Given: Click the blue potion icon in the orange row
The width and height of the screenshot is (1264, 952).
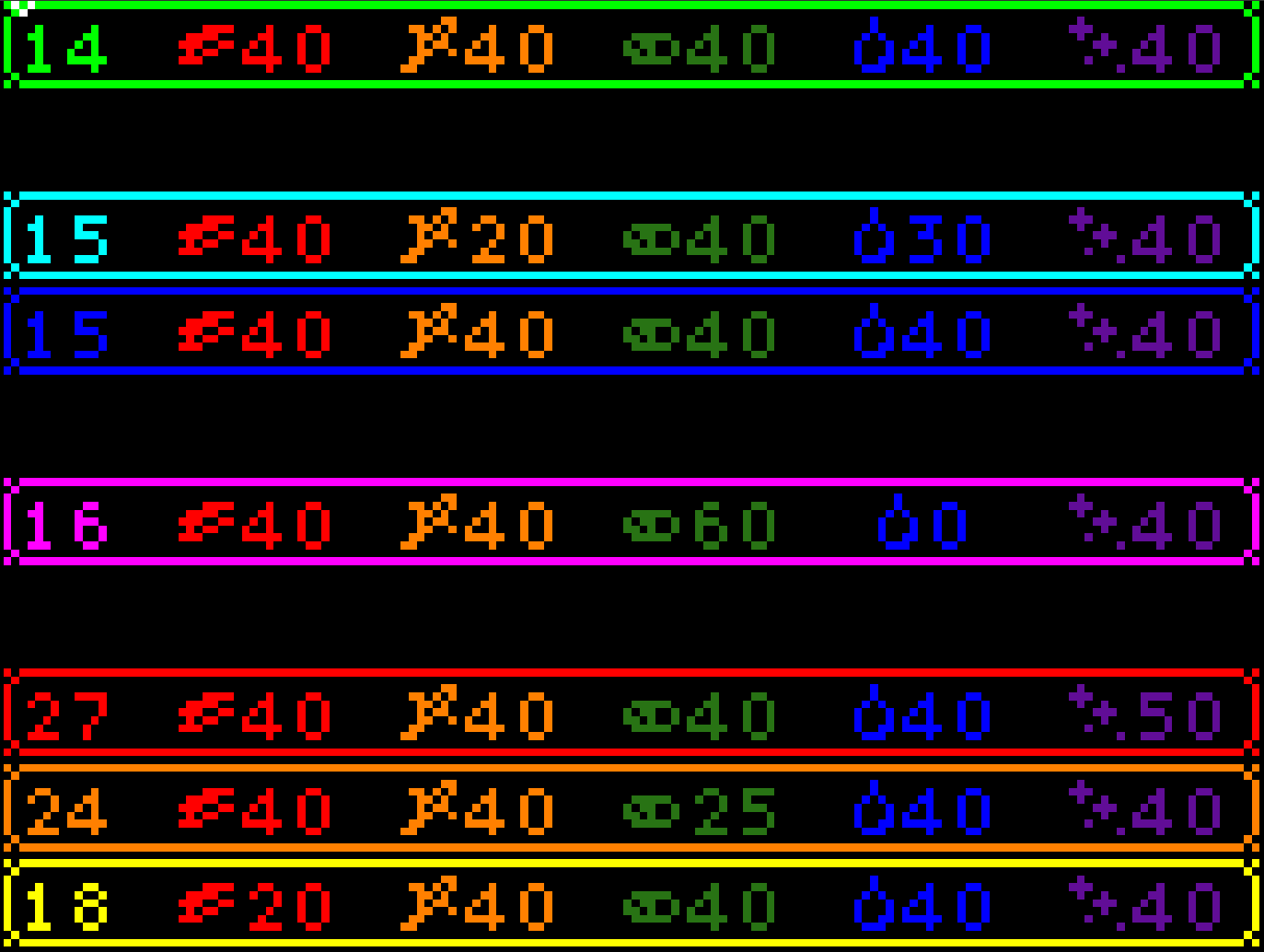Looking at the screenshot, I should click(875, 812).
